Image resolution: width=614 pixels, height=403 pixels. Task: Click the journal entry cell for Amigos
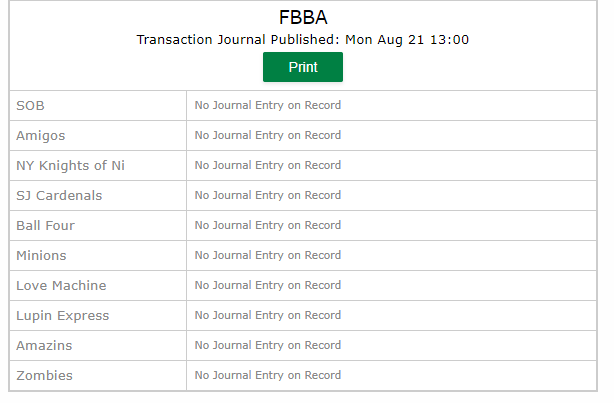click(392, 136)
